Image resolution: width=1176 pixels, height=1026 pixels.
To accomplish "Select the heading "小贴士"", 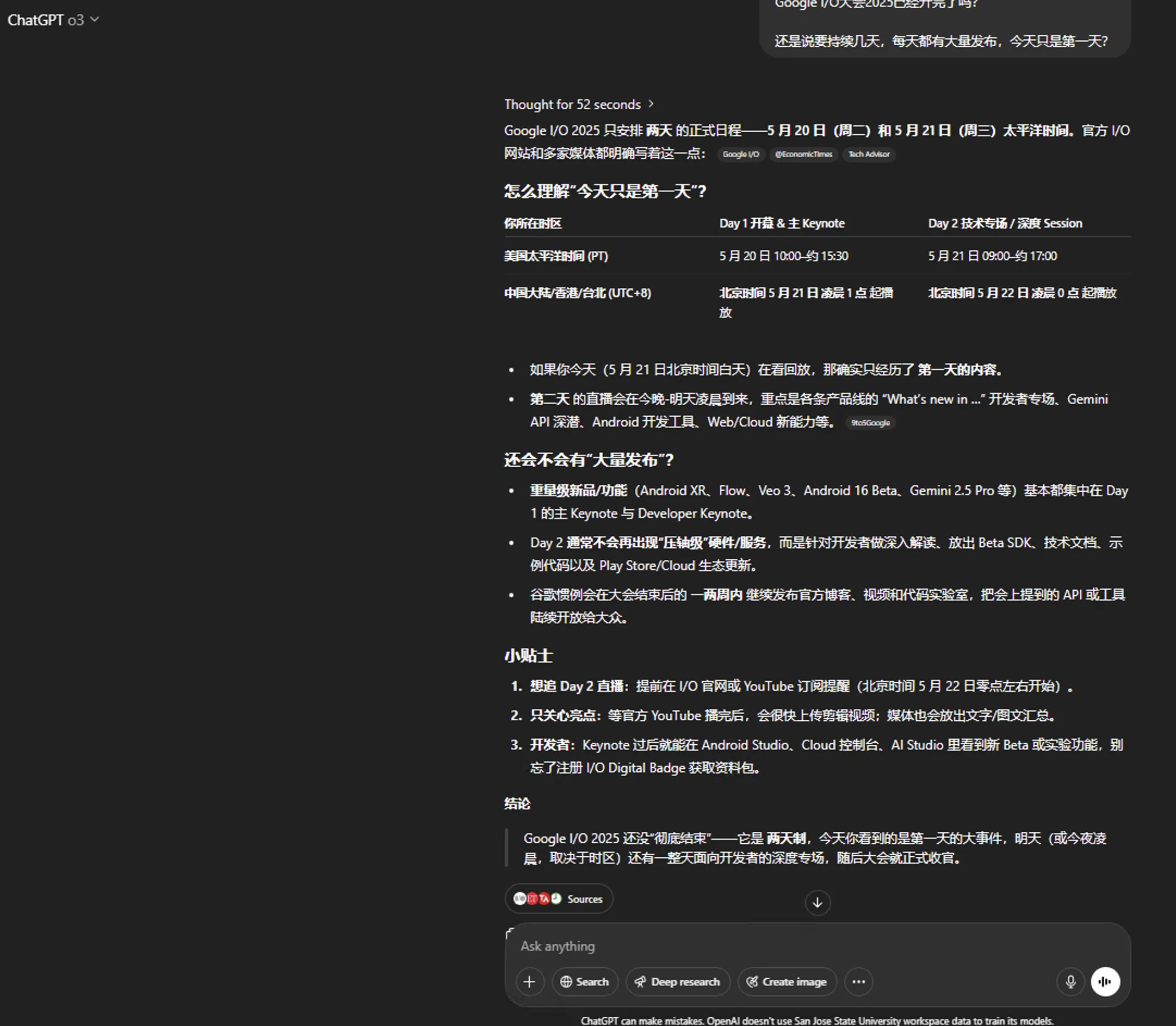I will [x=528, y=656].
